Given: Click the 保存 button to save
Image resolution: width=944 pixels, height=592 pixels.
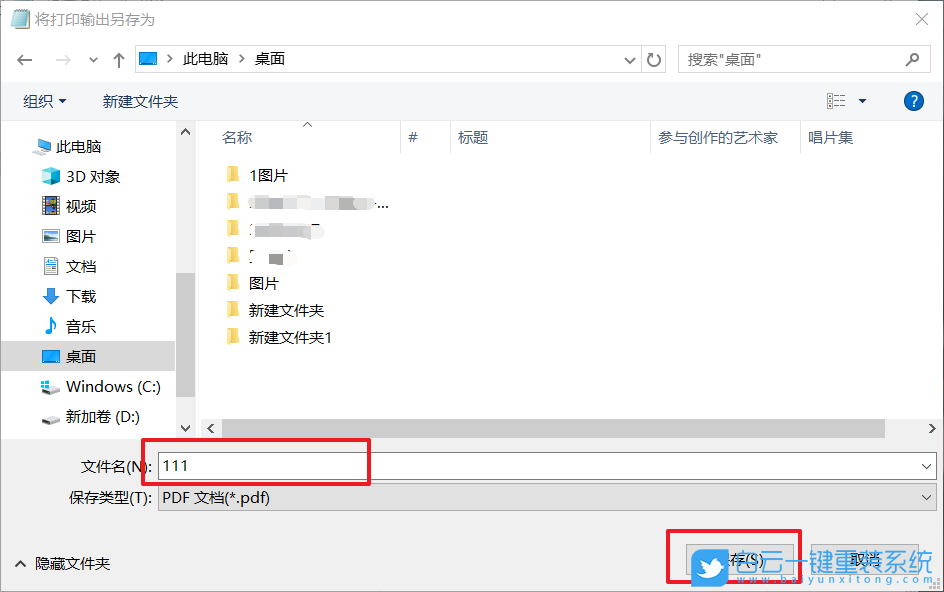Looking at the screenshot, I should pos(742,560).
